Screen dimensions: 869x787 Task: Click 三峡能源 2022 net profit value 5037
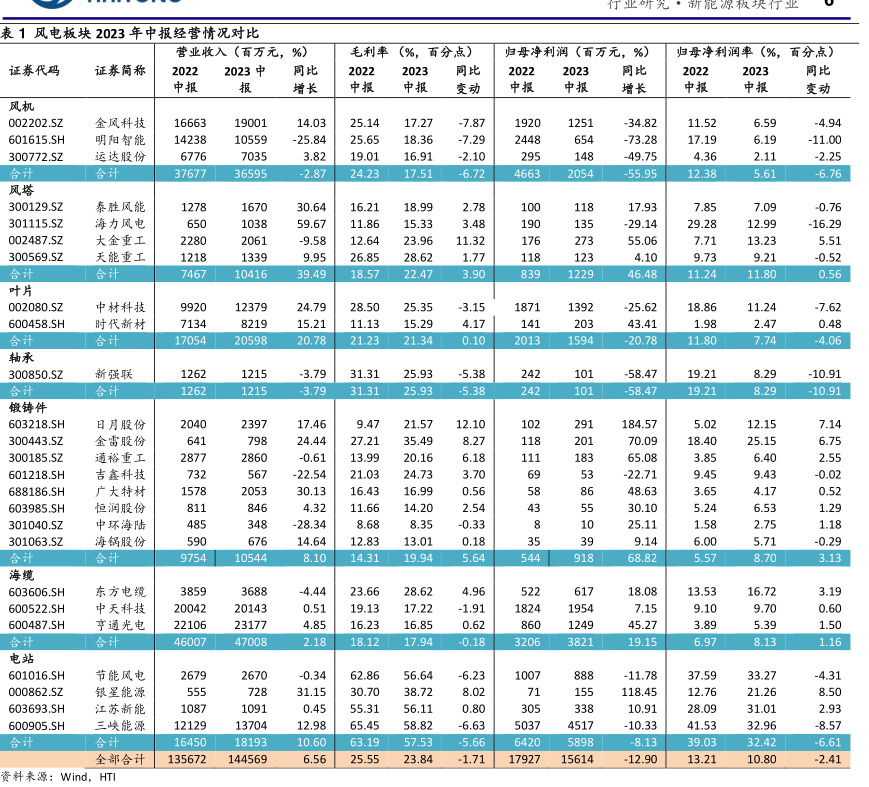click(527, 725)
